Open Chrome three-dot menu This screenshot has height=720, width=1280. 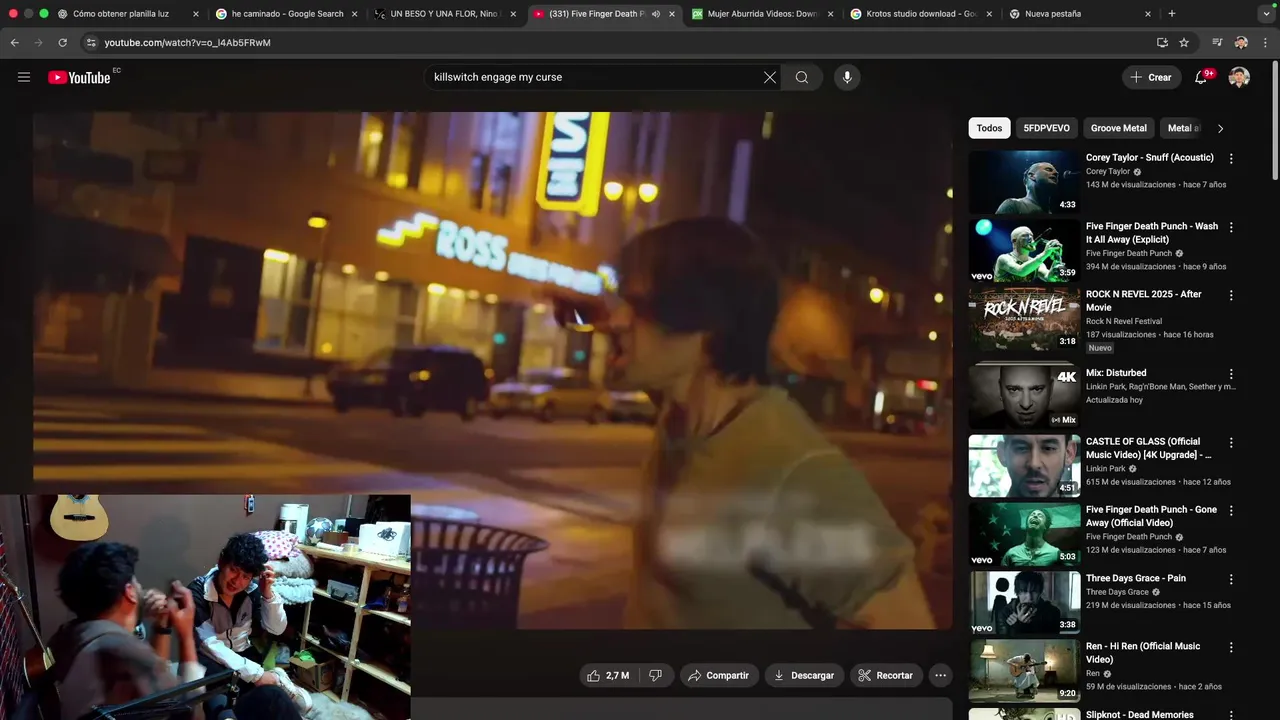(1266, 43)
